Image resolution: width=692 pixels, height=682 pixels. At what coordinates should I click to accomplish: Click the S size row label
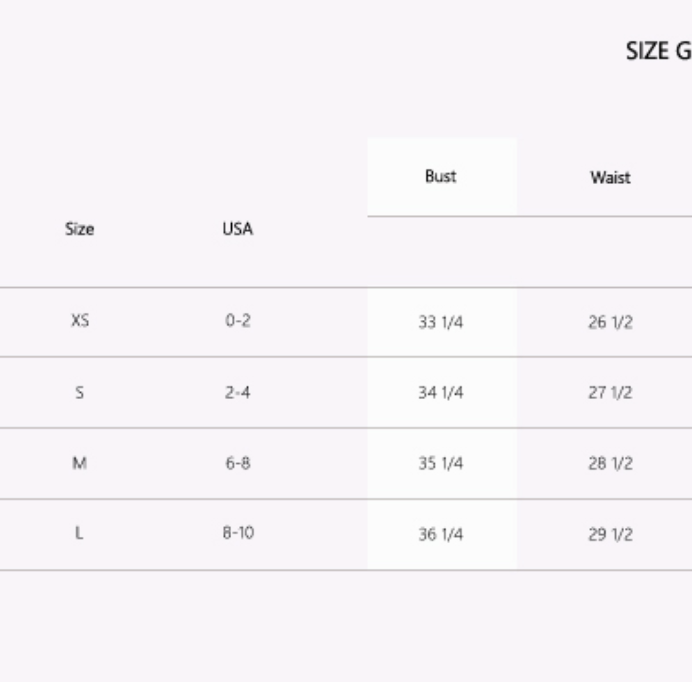coord(79,392)
